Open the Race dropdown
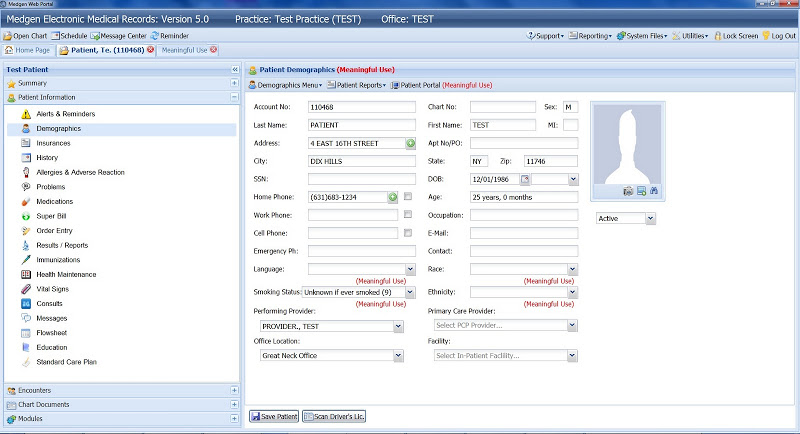The height and width of the screenshot is (434, 800). click(572, 269)
